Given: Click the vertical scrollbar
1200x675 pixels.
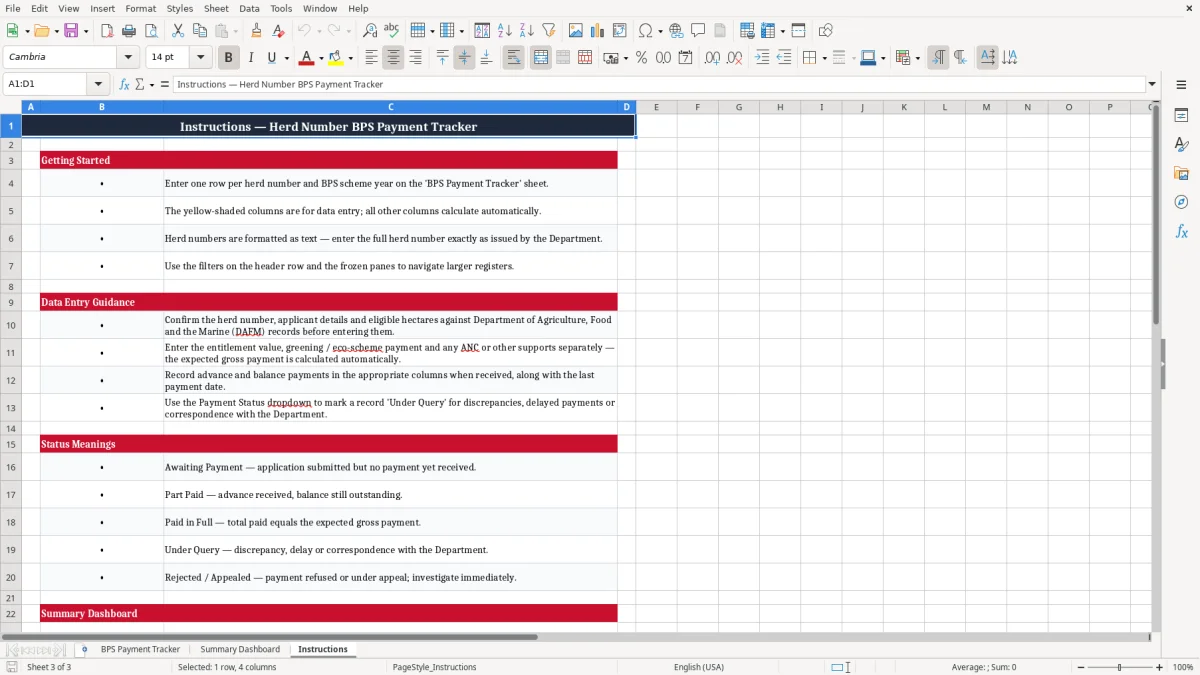Looking at the screenshot, I should pos(1156,366).
